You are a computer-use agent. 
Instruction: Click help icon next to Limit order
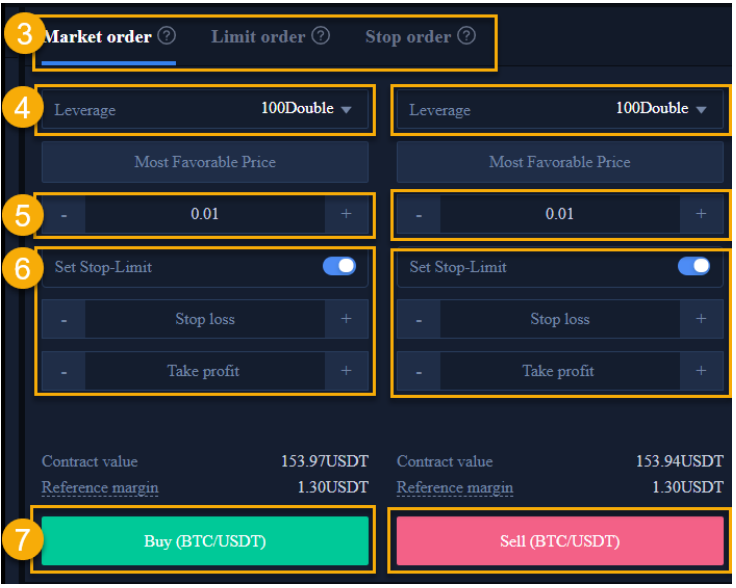coord(321,36)
